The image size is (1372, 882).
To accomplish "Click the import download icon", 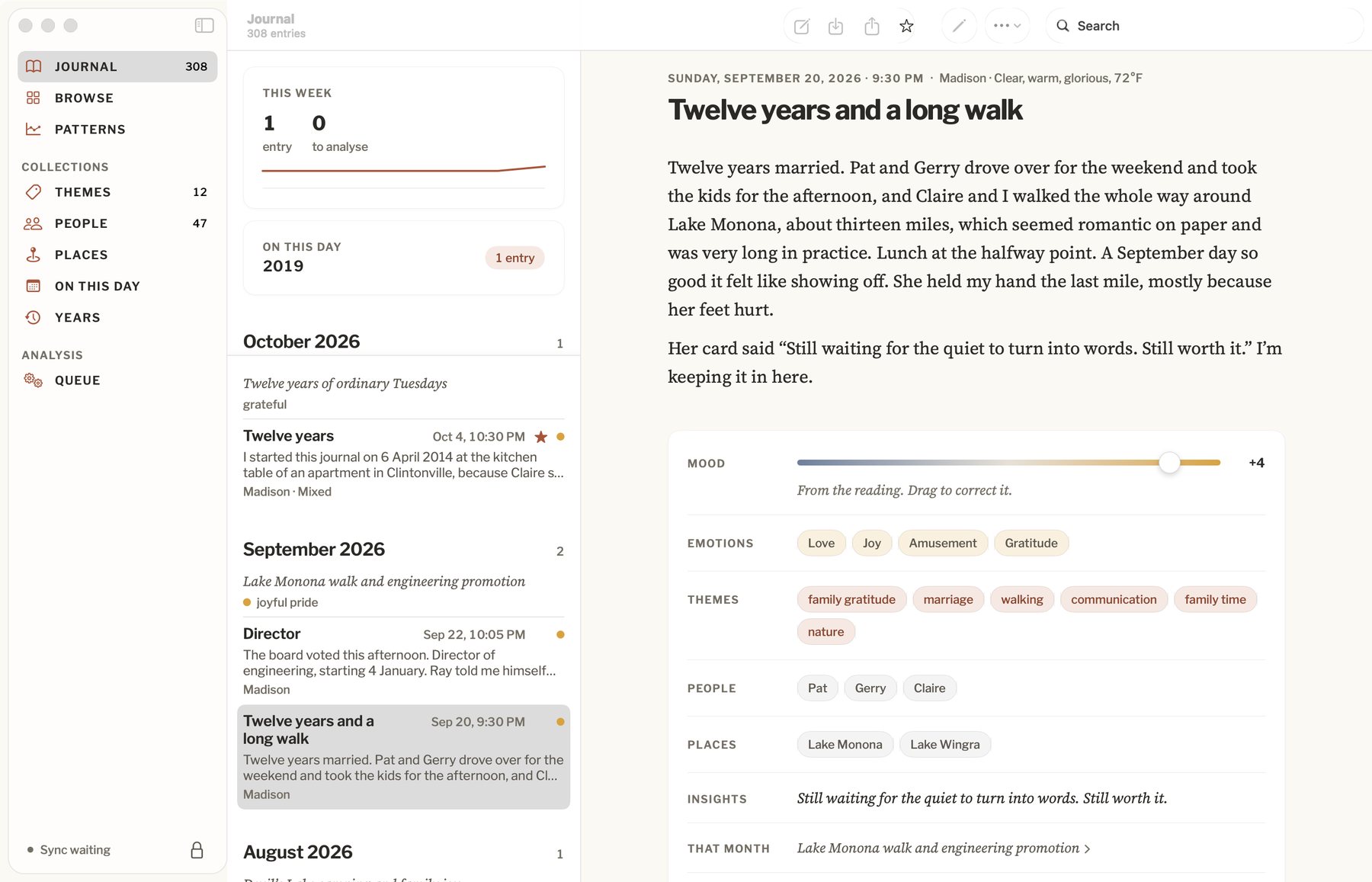I will [835, 27].
